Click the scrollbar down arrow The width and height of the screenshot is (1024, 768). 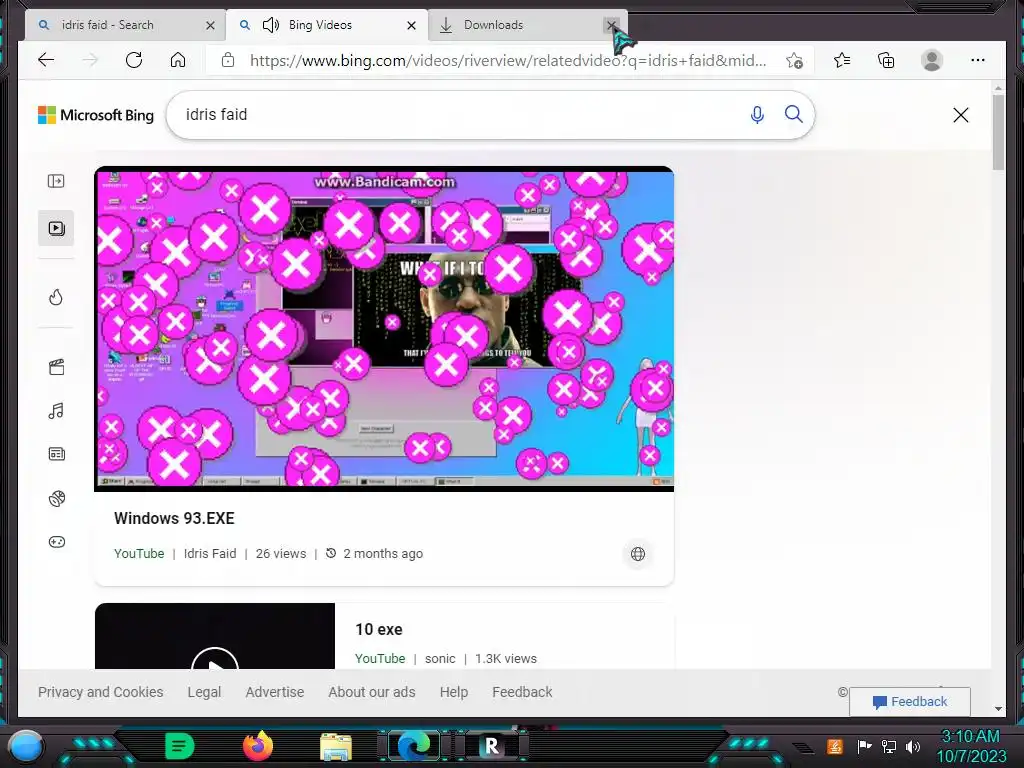998,709
